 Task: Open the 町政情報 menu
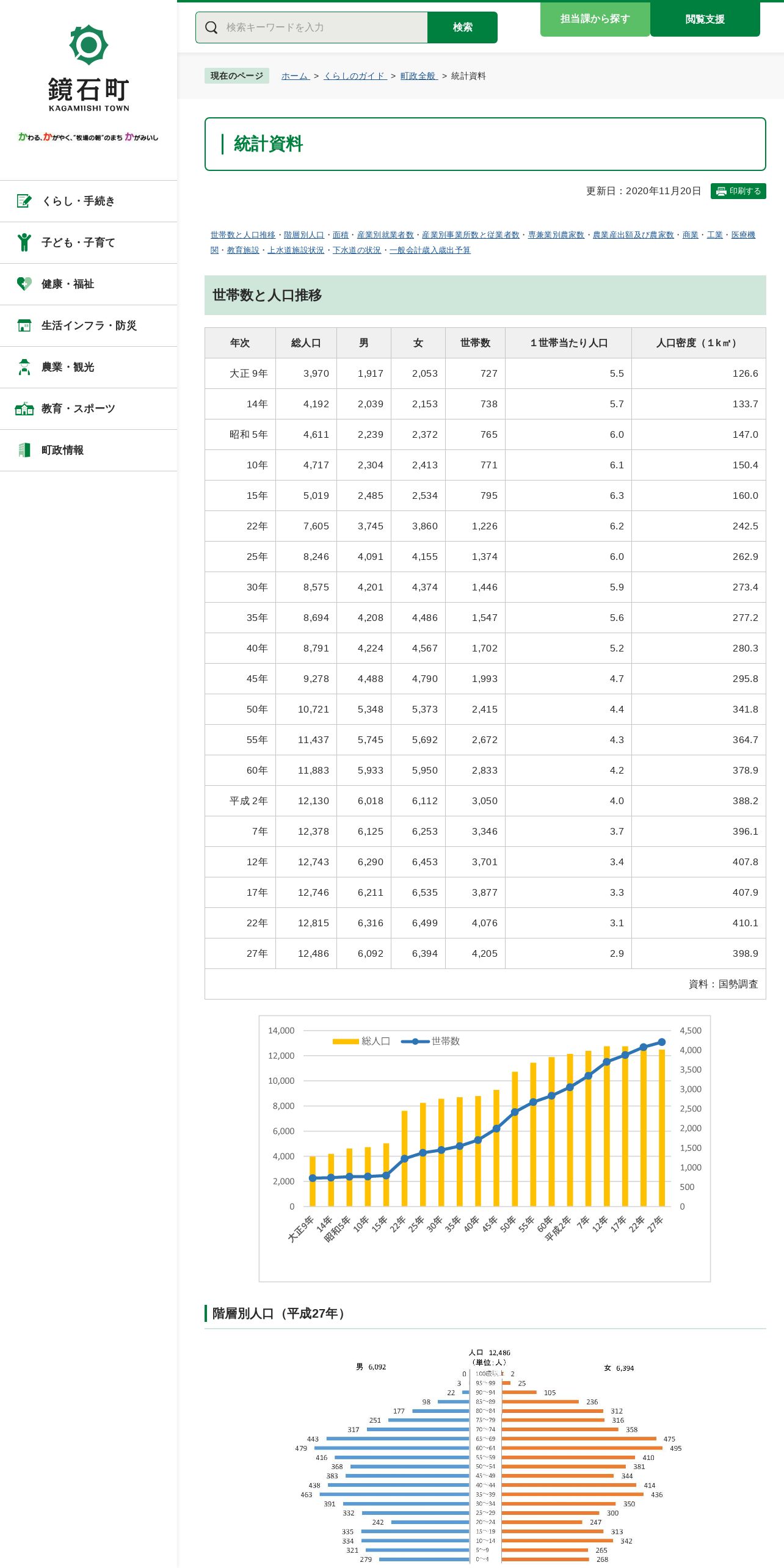tap(89, 450)
